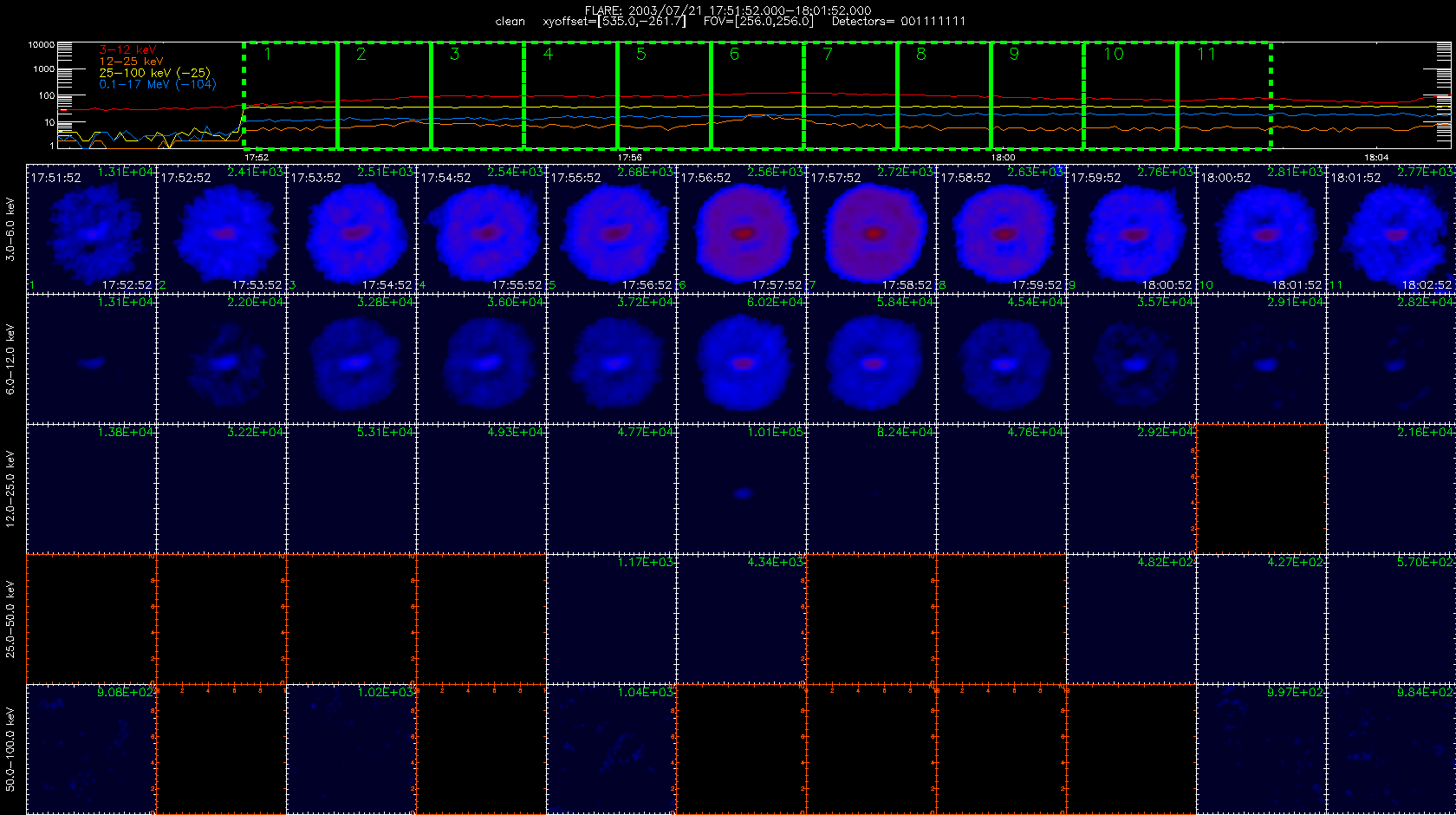Open the 3.0-6.0 keV image at 17:54:52

pos(481,229)
